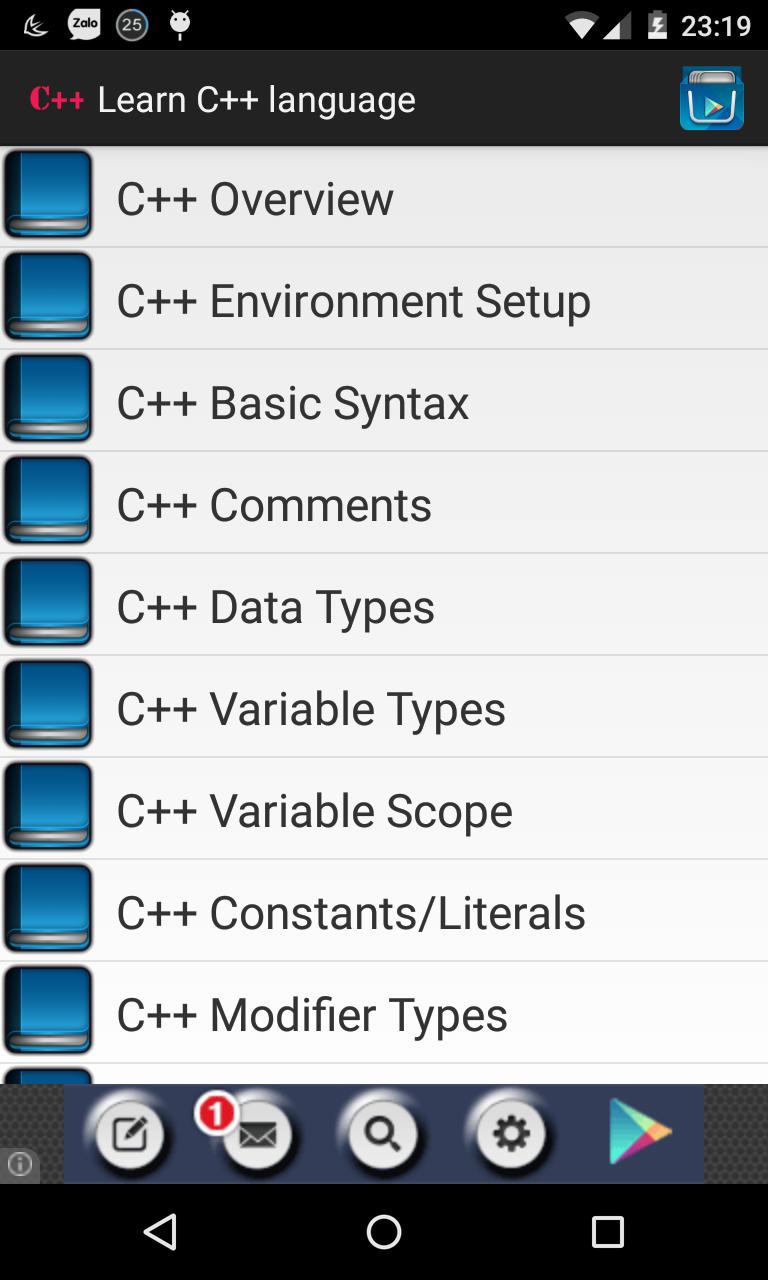The width and height of the screenshot is (768, 1280).
Task: Tap the compose icon in the bottom toolbar
Action: [129, 1134]
